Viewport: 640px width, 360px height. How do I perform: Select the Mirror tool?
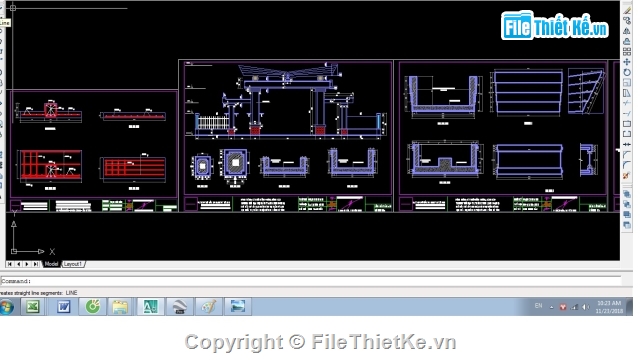click(x=627, y=31)
